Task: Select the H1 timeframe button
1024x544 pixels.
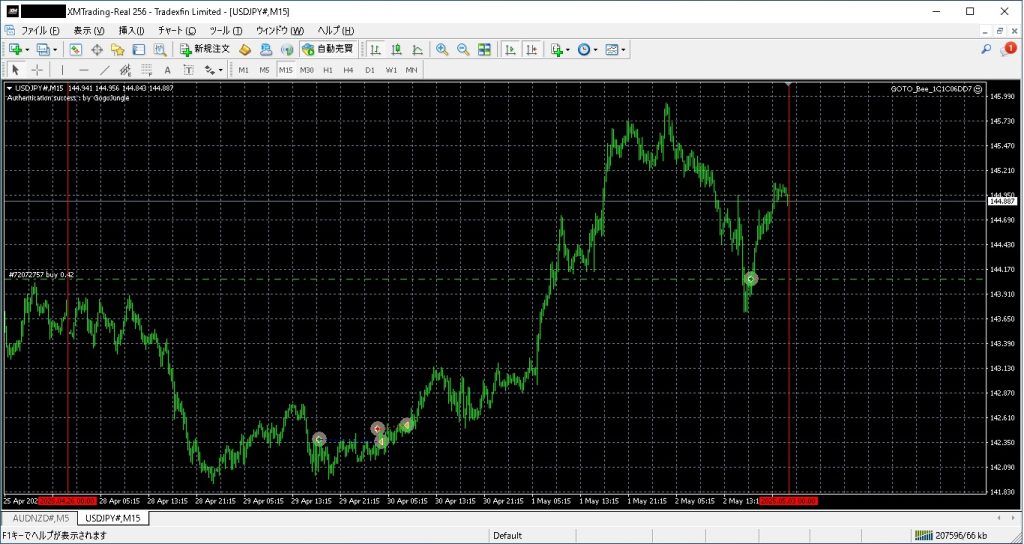Action: coord(328,70)
